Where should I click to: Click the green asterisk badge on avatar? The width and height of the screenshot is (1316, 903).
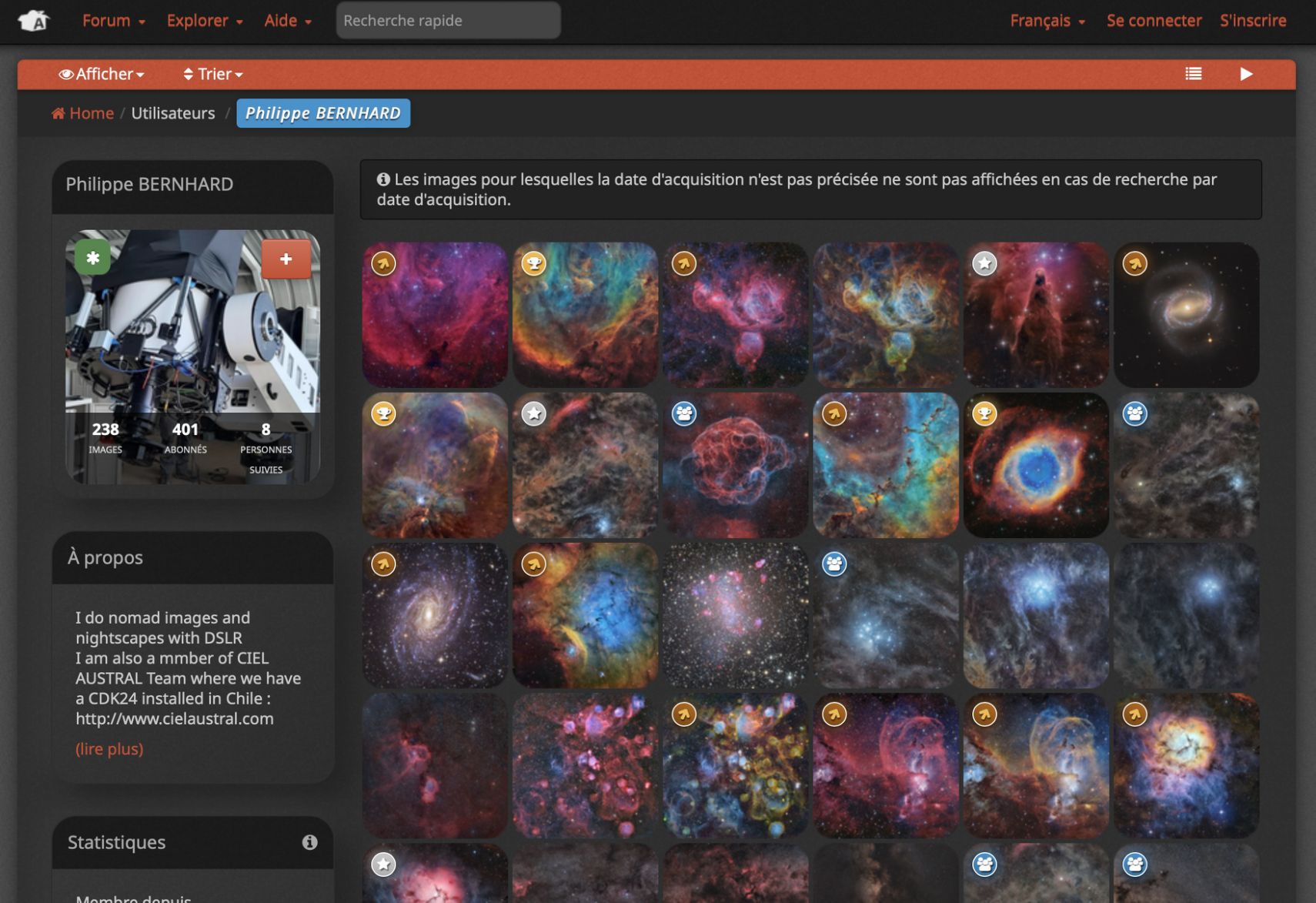[92, 258]
